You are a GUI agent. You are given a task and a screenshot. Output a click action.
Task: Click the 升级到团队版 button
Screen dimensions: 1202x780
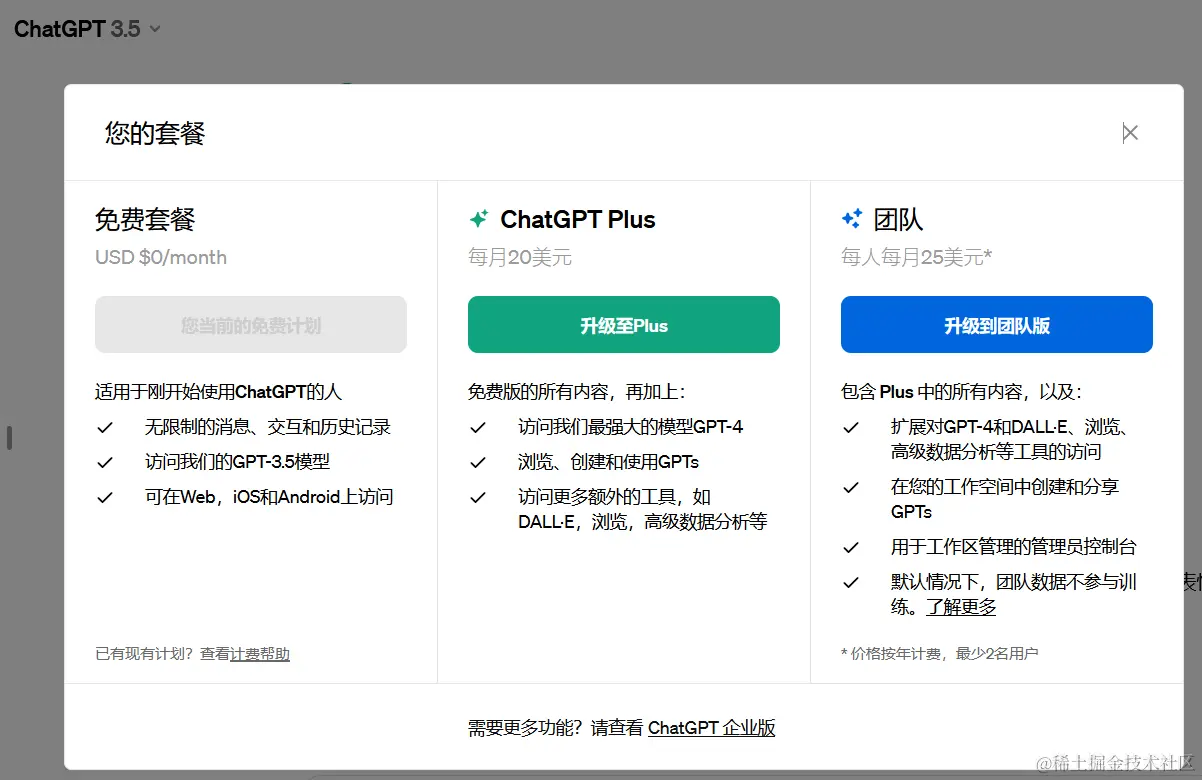pyautogui.click(x=996, y=324)
